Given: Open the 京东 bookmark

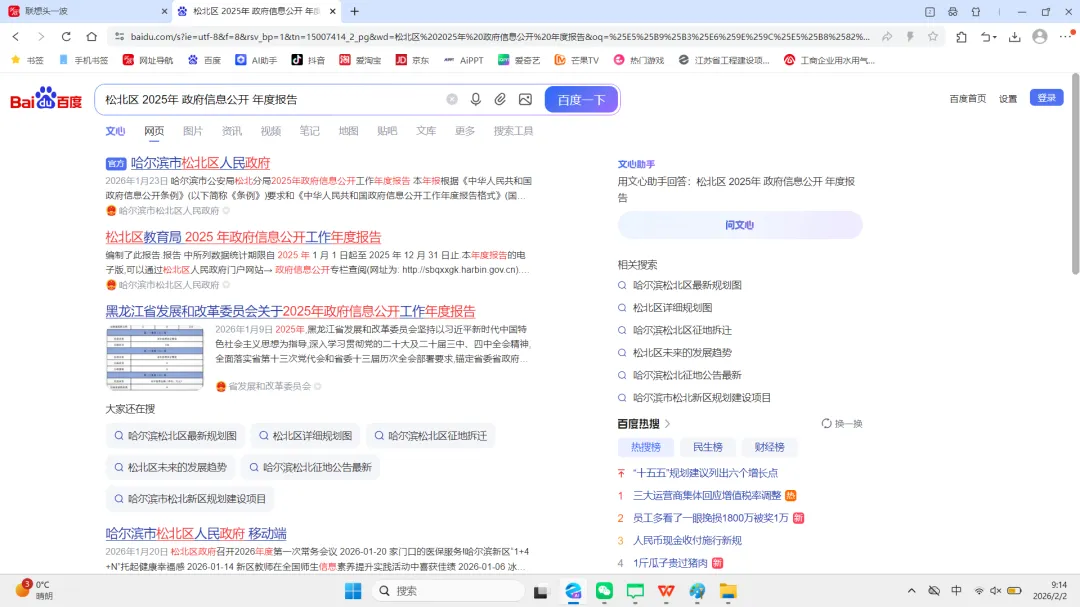Looking at the screenshot, I should point(412,60).
